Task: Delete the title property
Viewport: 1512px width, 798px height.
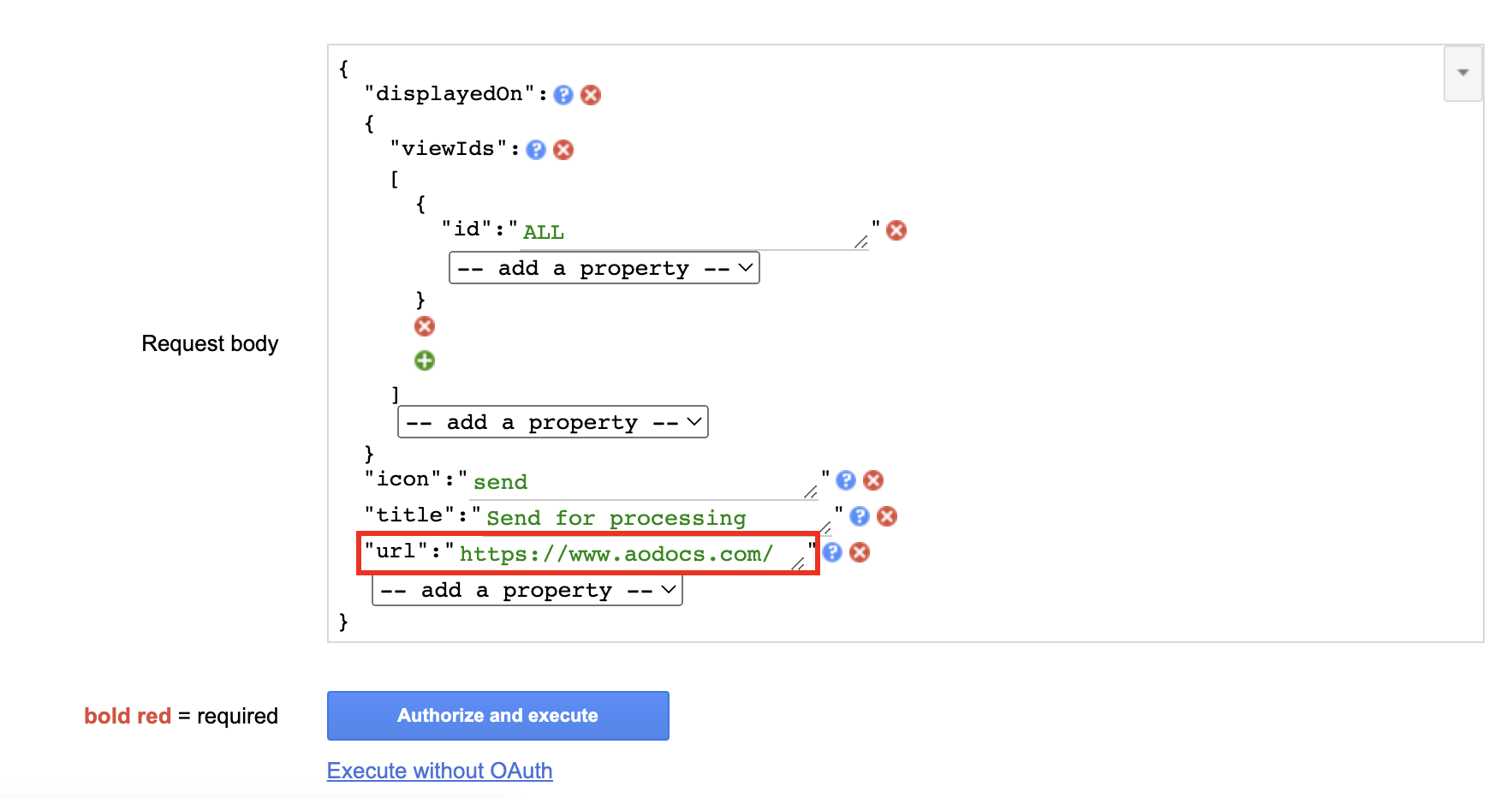Action: [x=887, y=516]
